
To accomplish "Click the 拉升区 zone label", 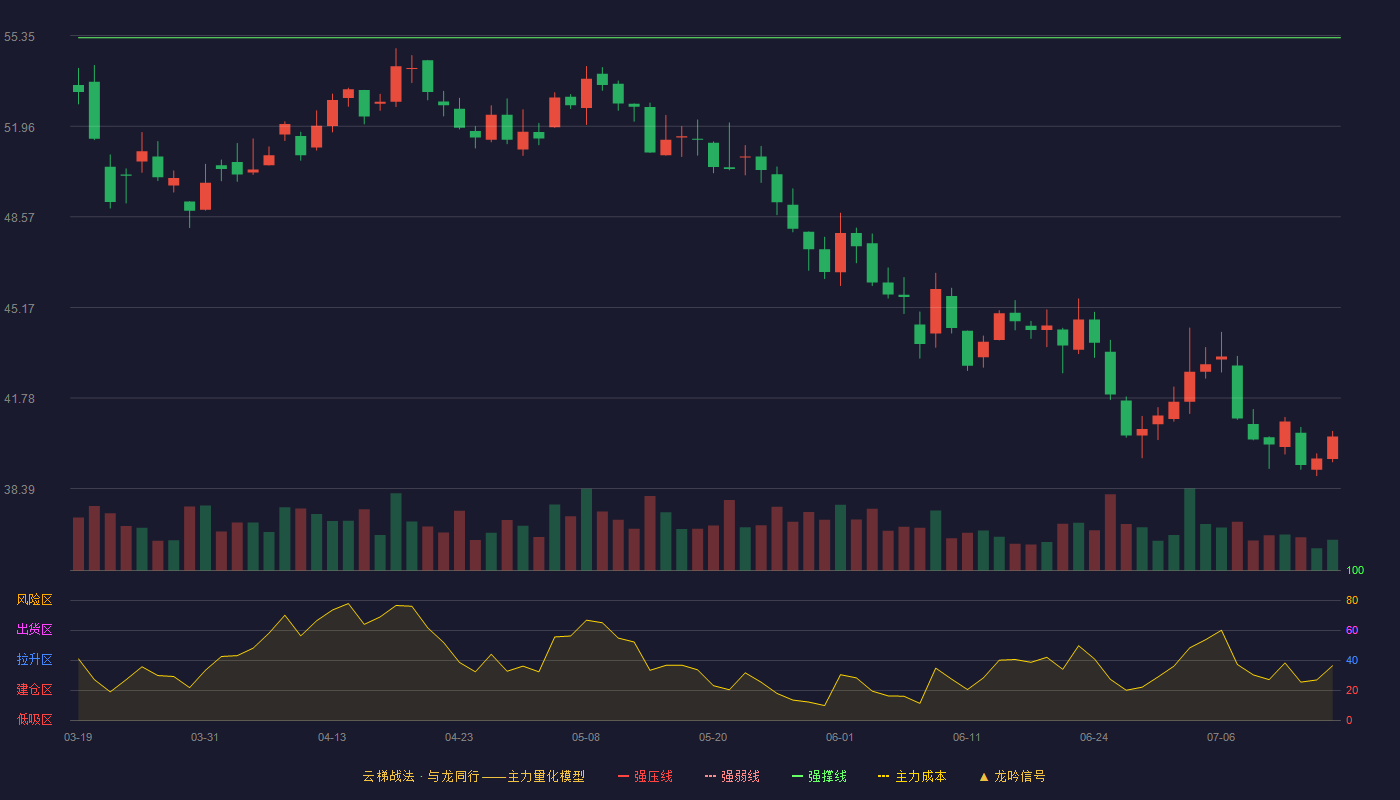I will click(34, 660).
